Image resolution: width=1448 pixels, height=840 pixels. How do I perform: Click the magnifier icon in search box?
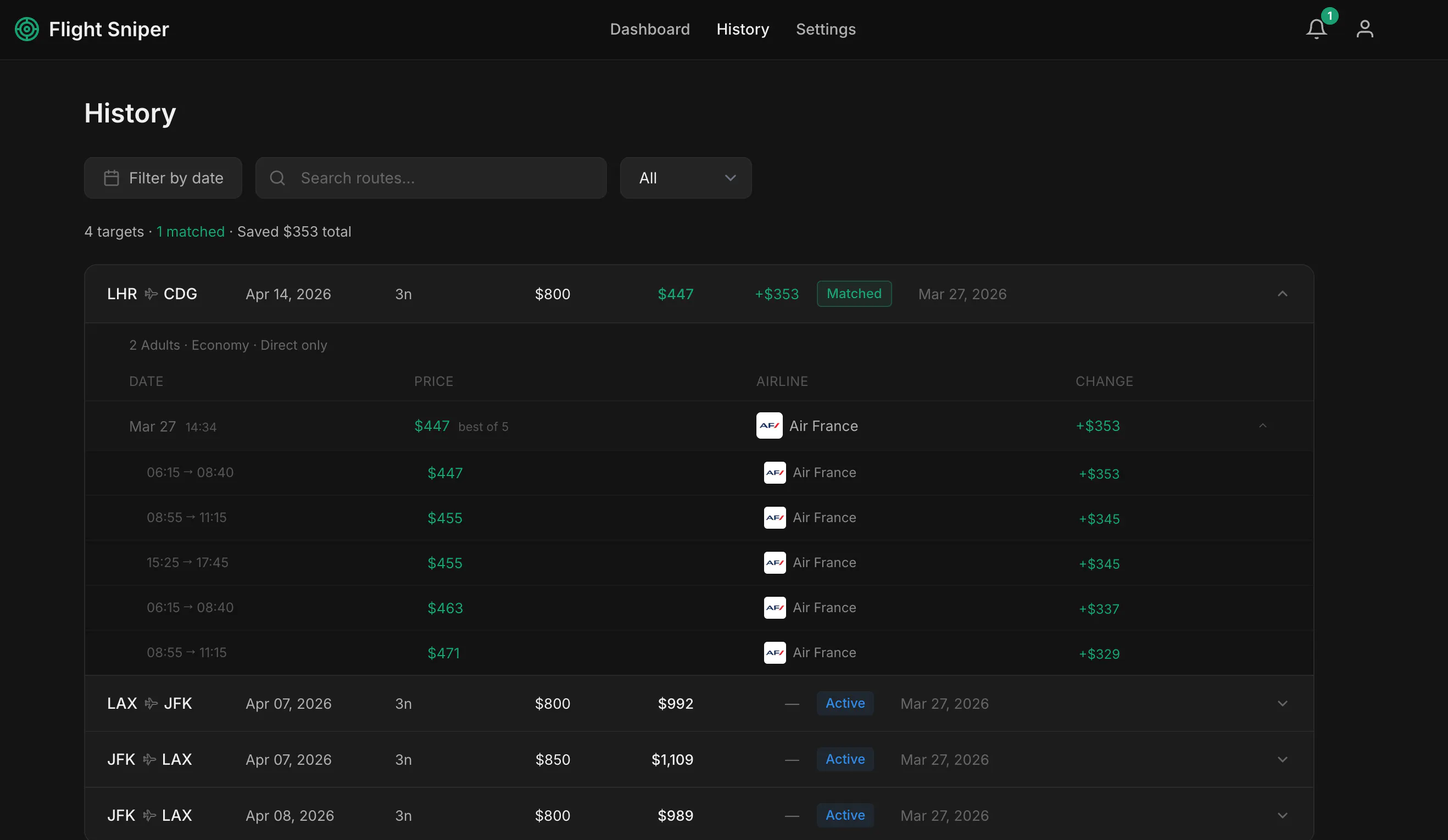pos(277,178)
